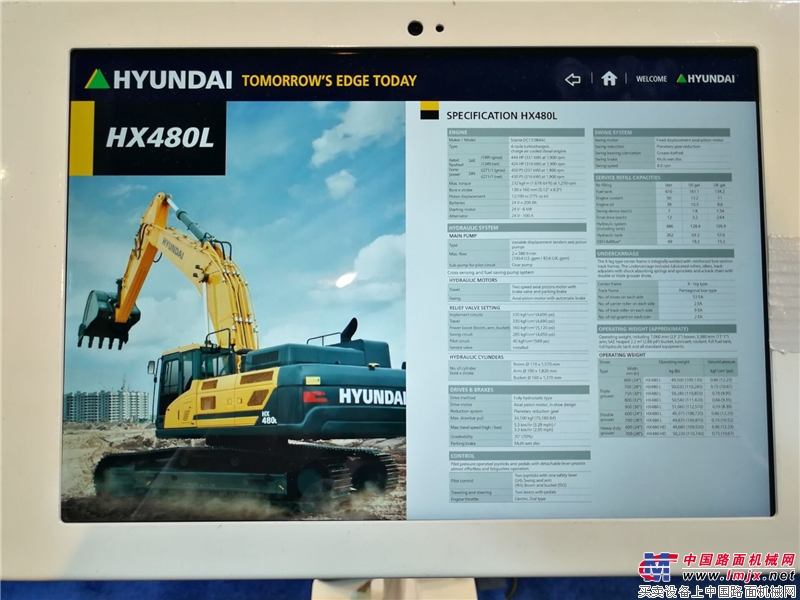Tap the Fuel tank row label
Image resolution: width=800 pixels, height=600 pixels.
605,191
